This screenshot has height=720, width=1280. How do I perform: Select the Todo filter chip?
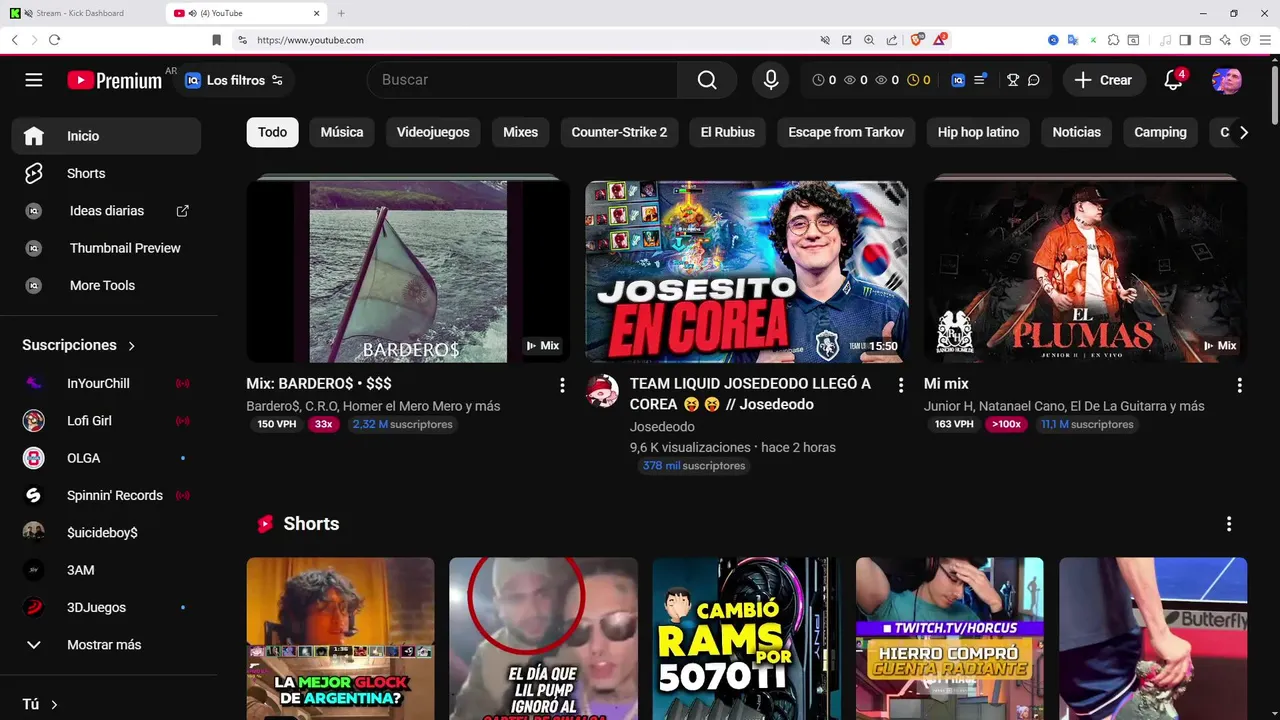pos(272,132)
